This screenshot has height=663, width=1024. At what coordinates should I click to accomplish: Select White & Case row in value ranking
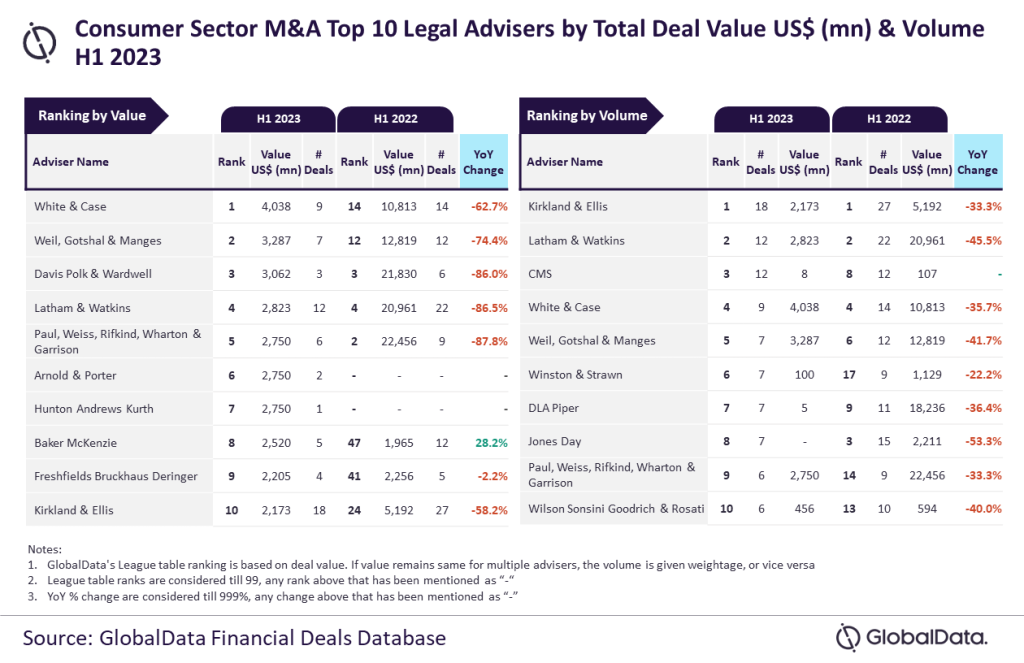click(267, 206)
